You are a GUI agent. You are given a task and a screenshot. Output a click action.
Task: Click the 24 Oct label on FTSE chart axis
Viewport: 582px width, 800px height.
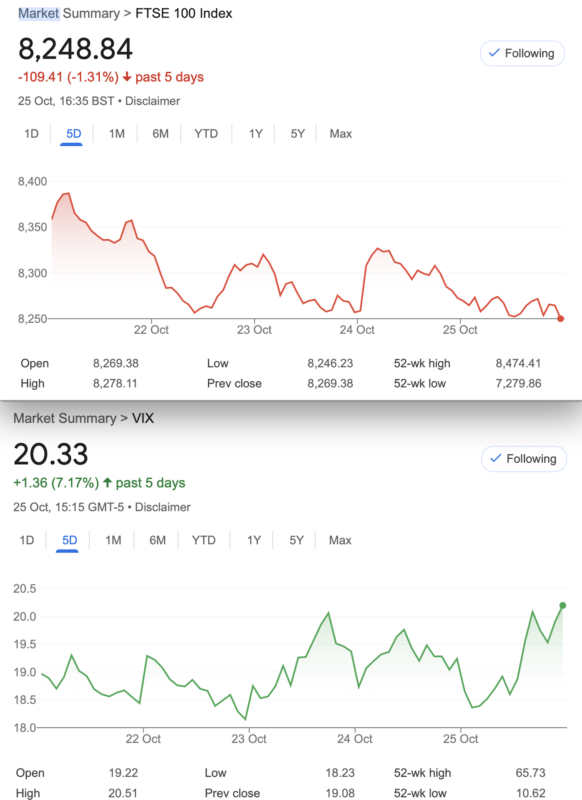[357, 330]
